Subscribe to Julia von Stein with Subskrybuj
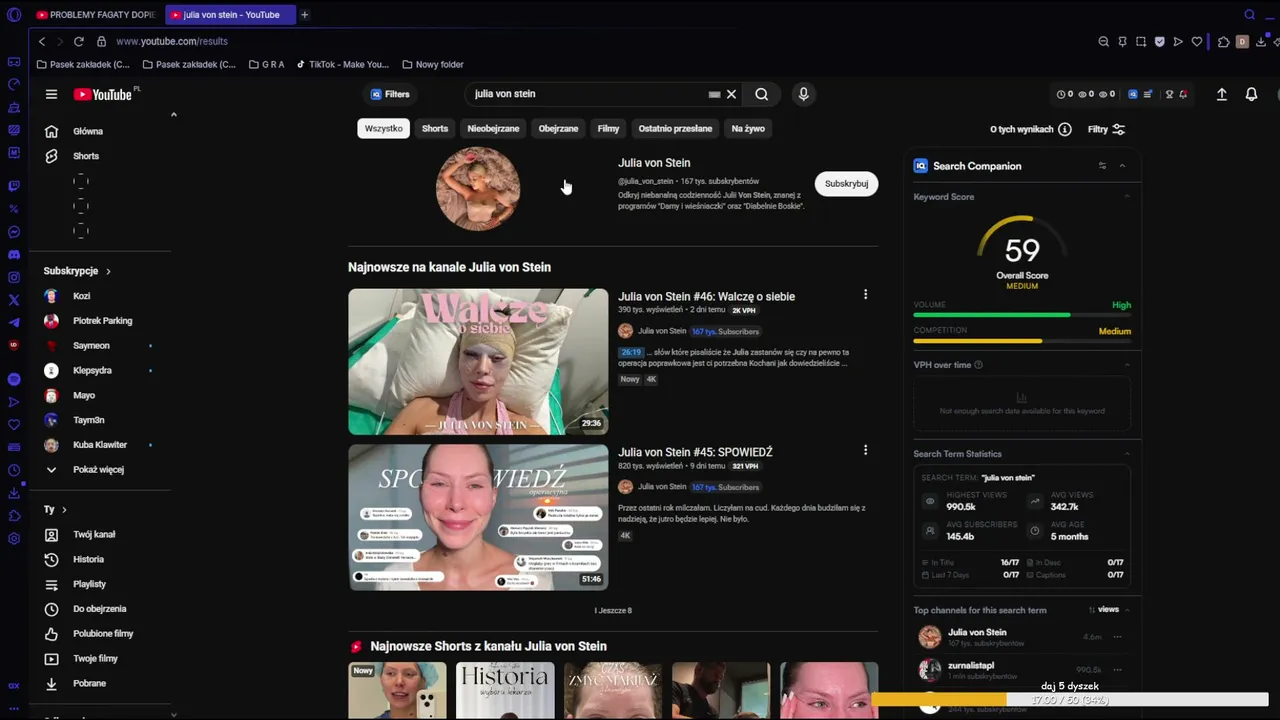1280x720 pixels. click(x=846, y=184)
